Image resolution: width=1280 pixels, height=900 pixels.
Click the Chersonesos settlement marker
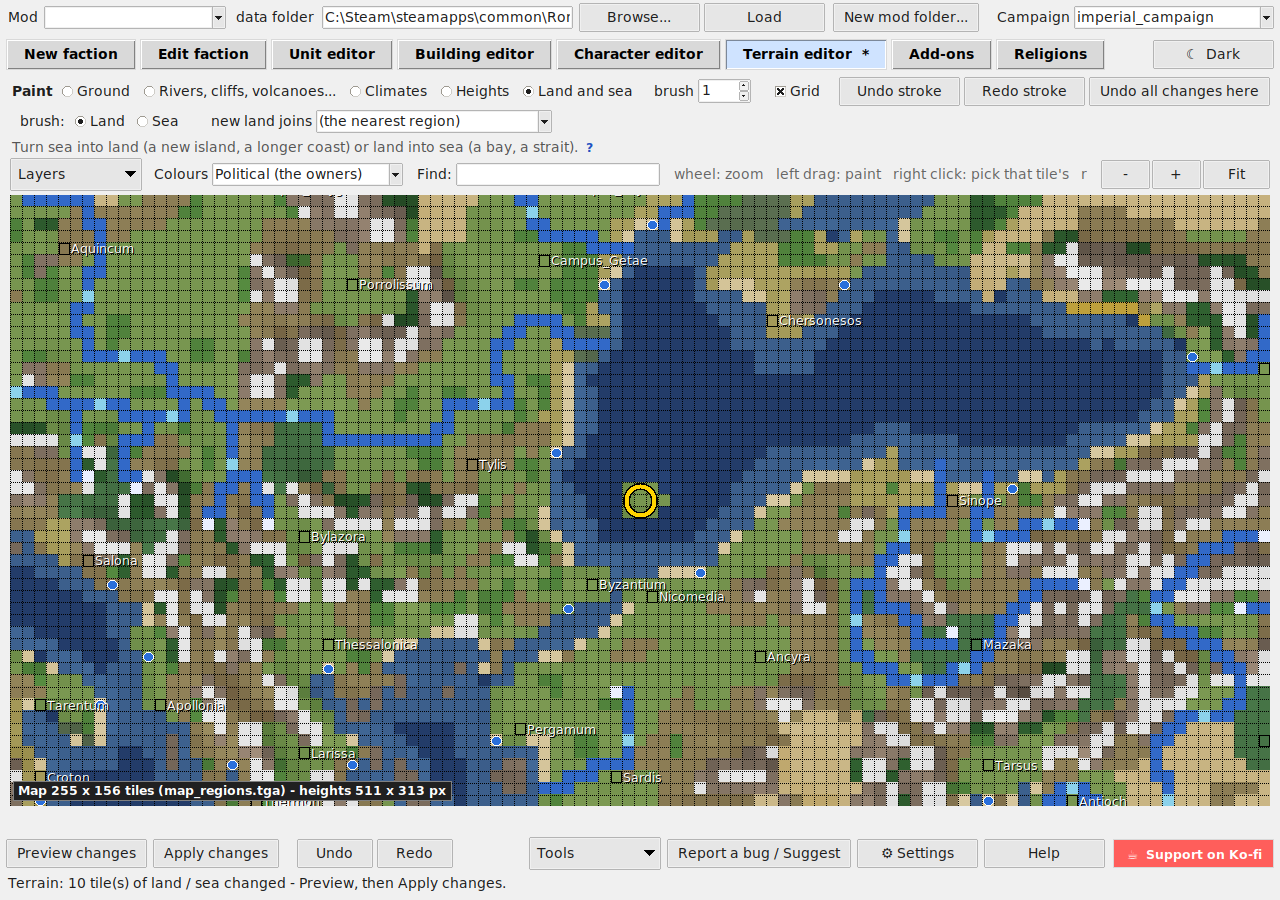point(772,321)
